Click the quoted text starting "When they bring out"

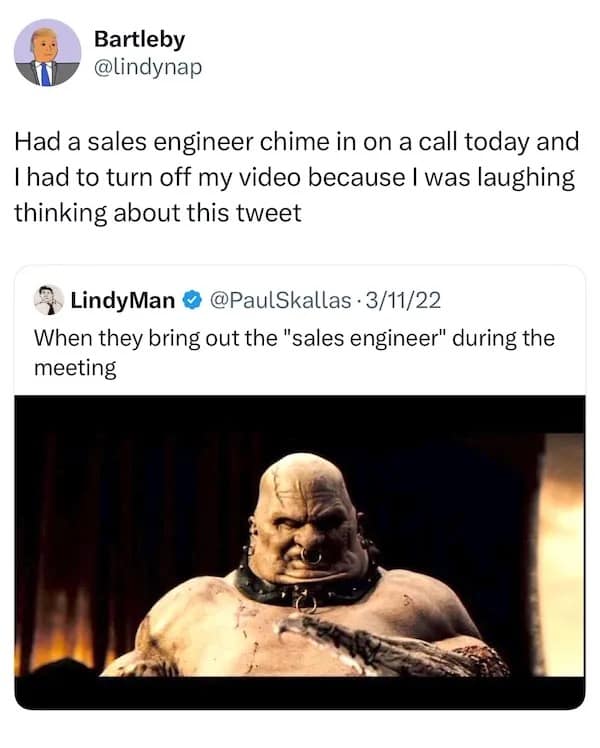coord(290,337)
